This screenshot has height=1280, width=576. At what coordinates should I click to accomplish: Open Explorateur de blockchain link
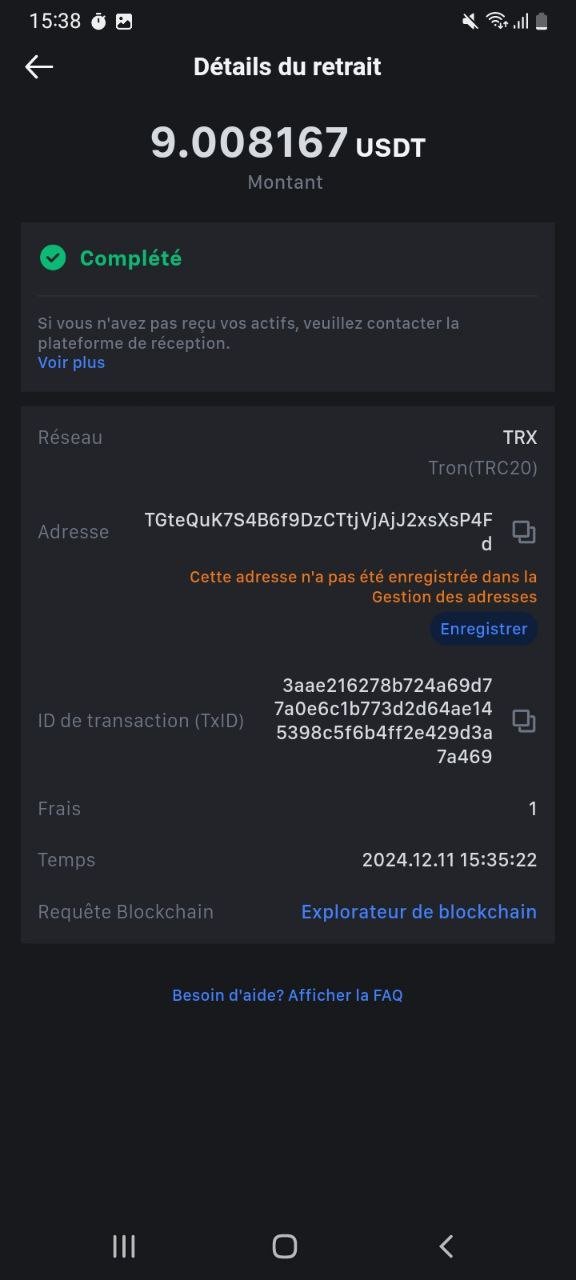pyautogui.click(x=419, y=912)
